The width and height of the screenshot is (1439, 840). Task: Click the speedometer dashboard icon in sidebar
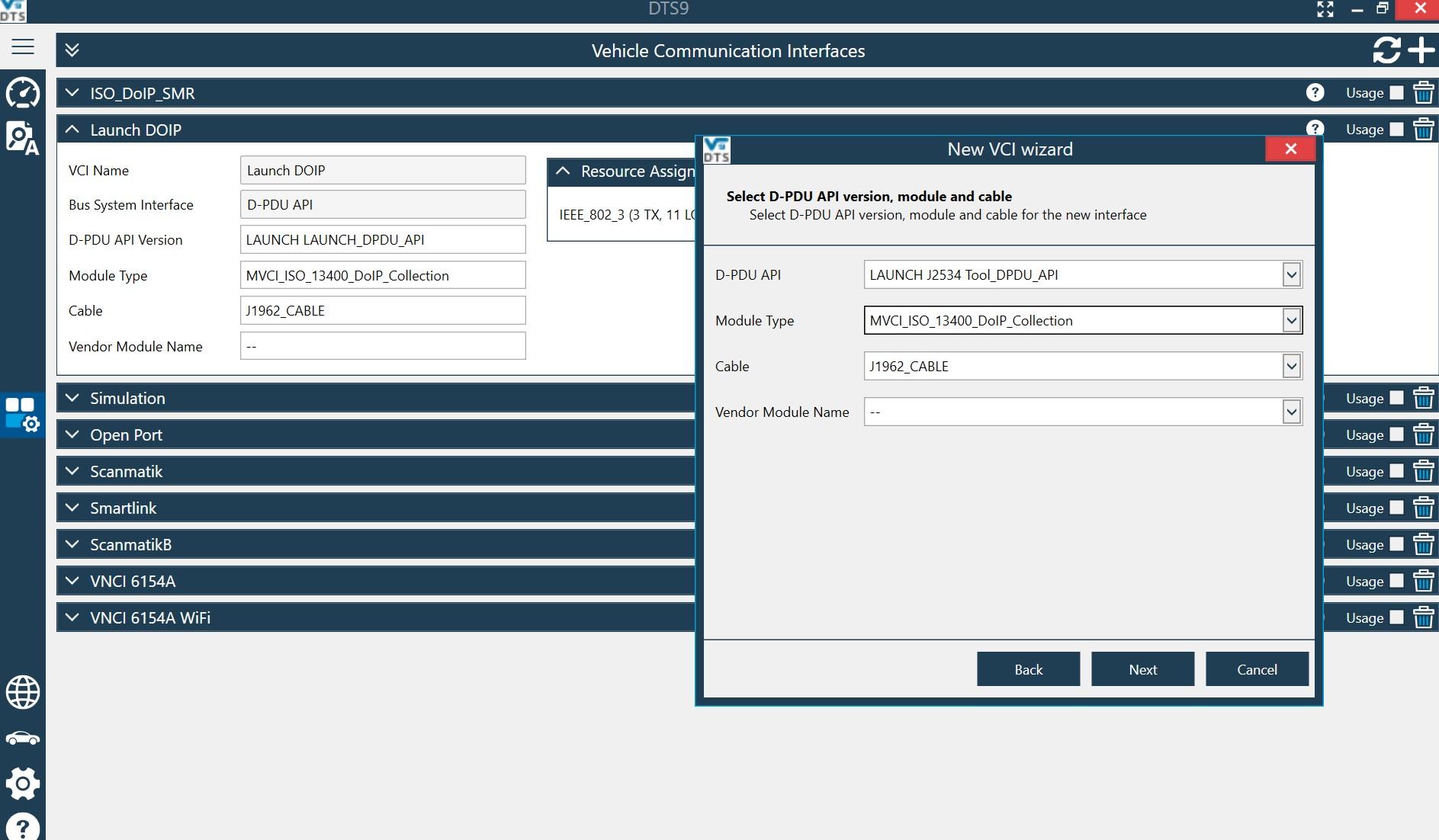tap(23, 93)
